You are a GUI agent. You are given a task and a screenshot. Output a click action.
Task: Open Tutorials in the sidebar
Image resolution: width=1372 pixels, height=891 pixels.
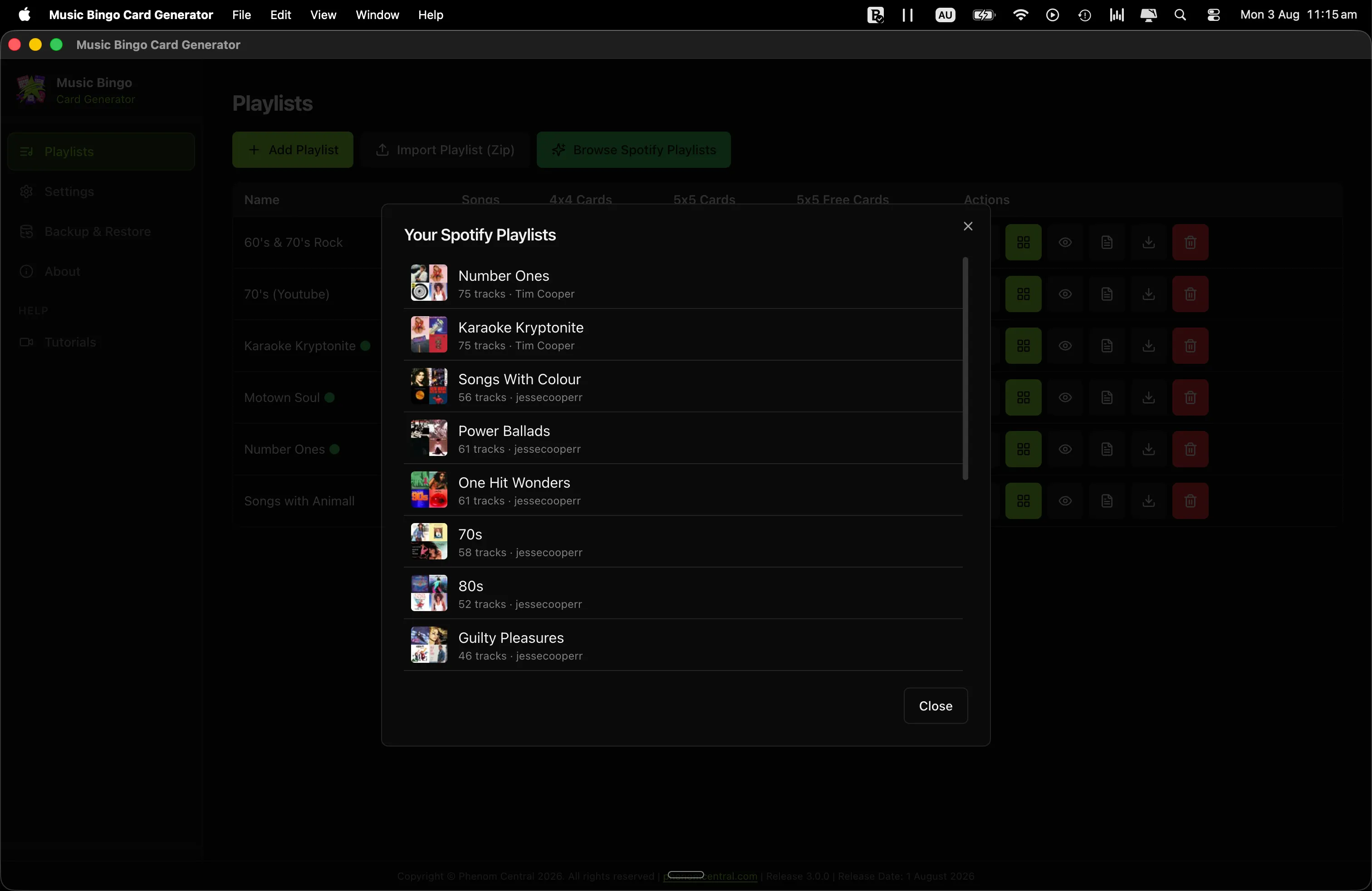pos(101,343)
